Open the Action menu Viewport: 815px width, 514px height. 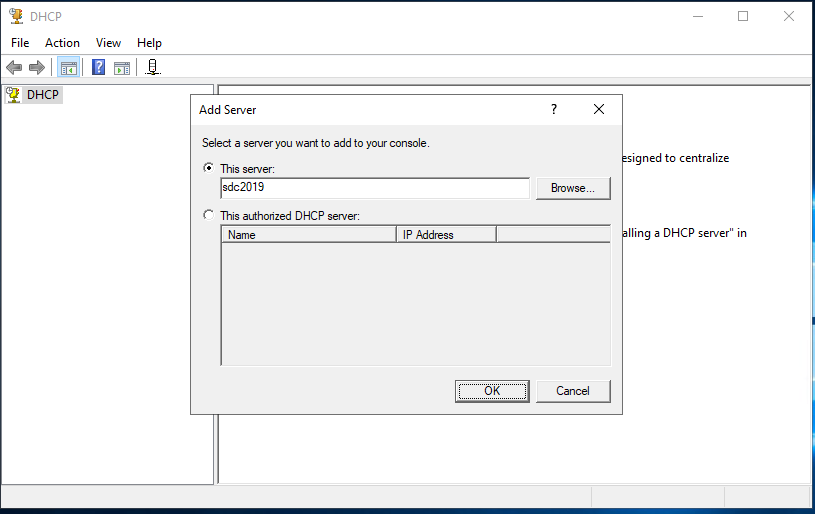(62, 43)
